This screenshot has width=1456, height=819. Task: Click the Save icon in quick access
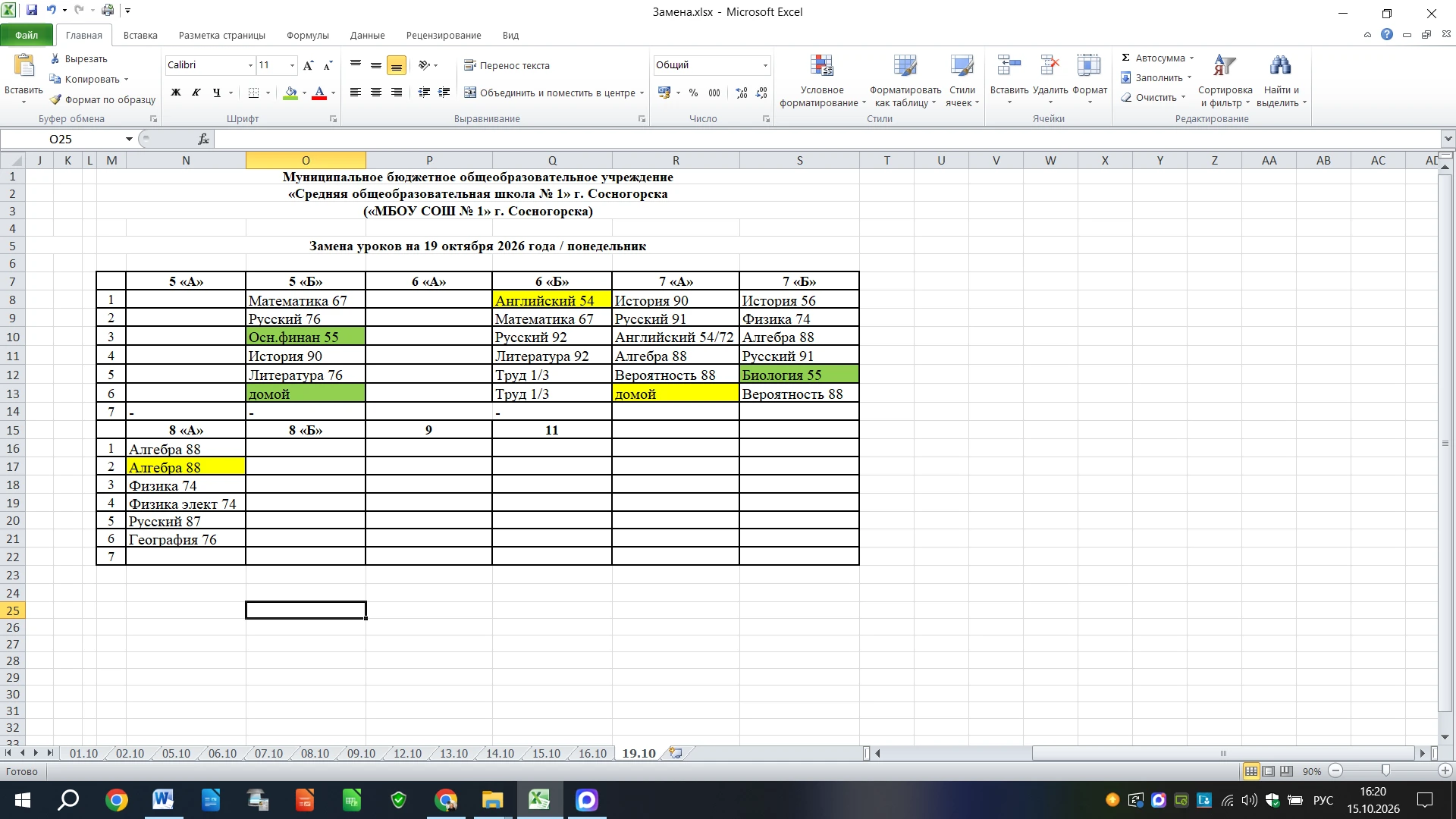32,11
